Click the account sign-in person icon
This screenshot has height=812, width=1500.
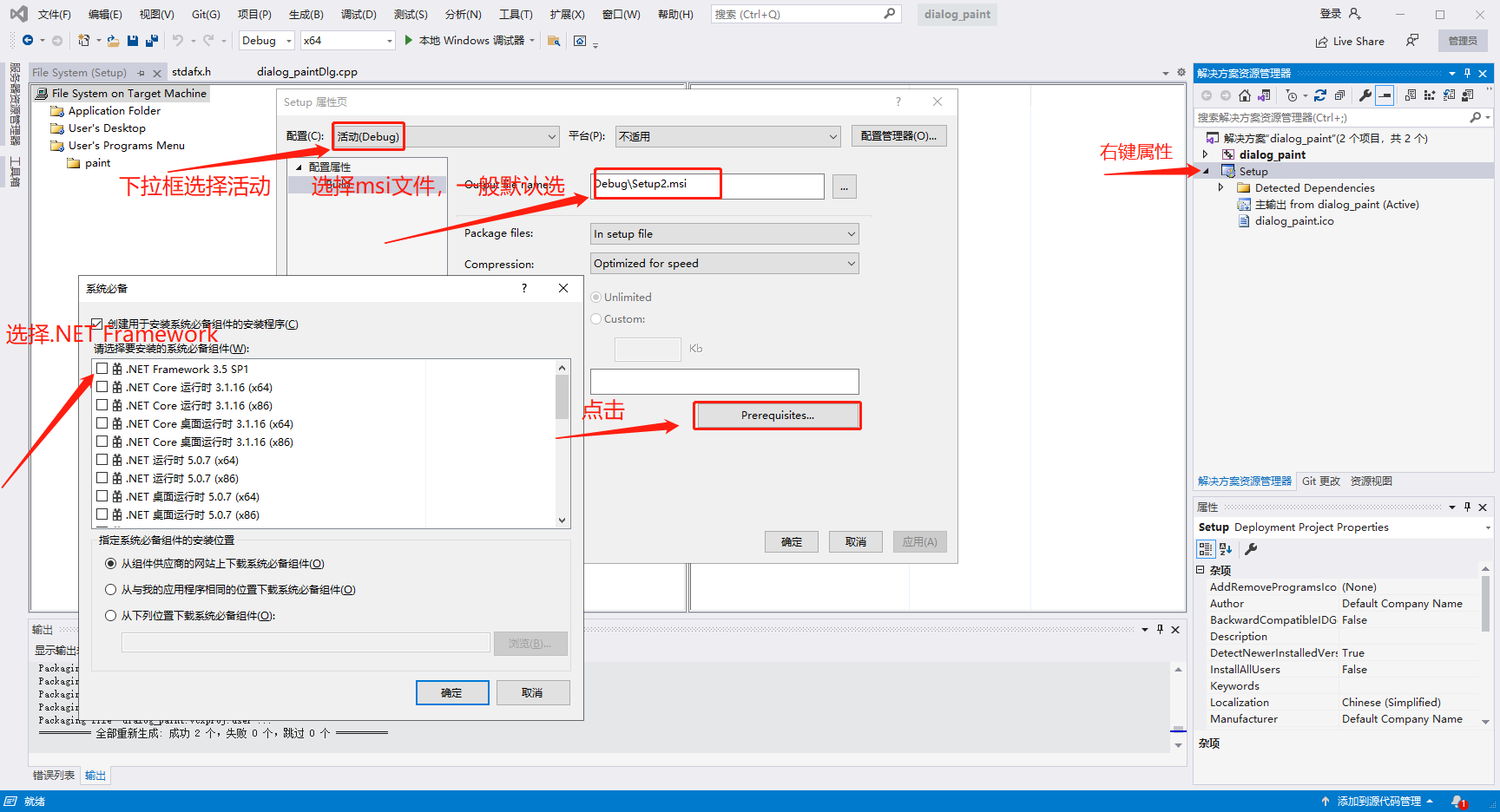[1355, 14]
